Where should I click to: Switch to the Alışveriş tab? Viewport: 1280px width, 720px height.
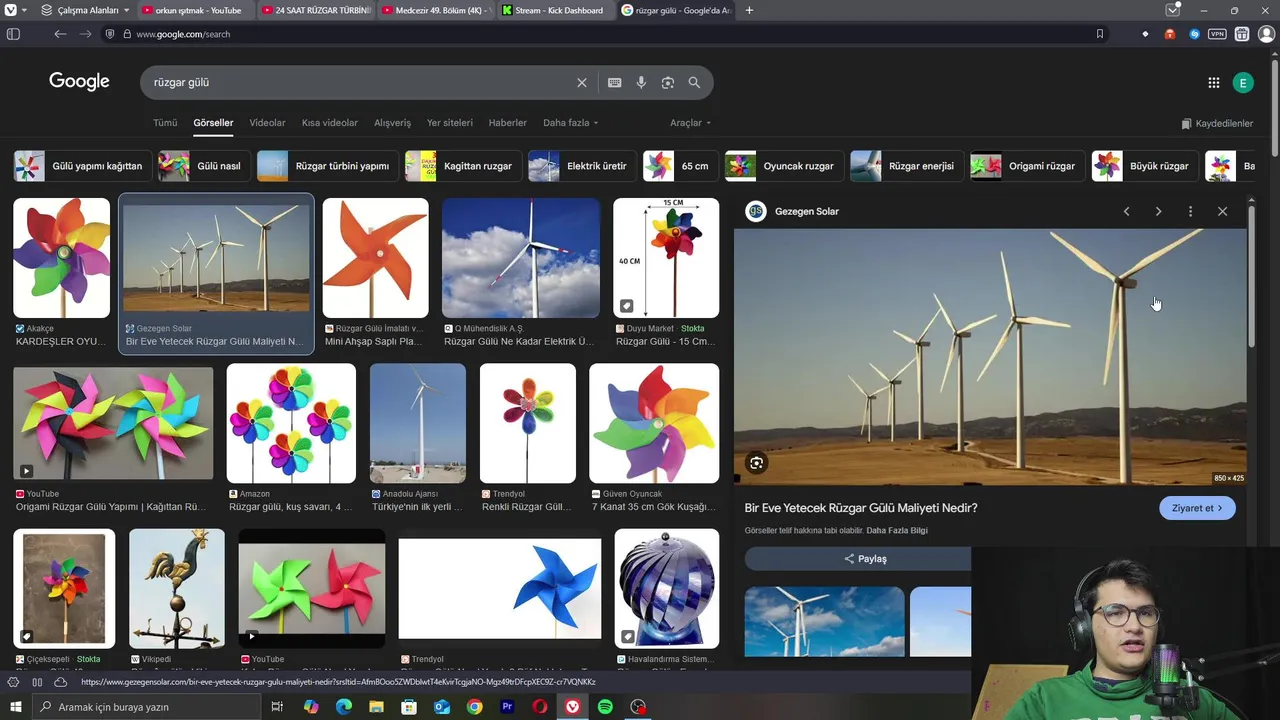pos(392,123)
